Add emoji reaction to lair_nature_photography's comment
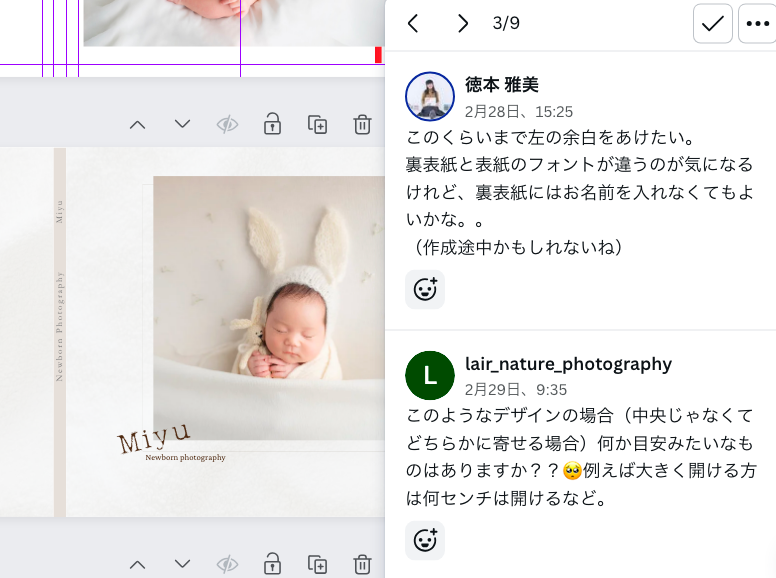 click(x=425, y=540)
